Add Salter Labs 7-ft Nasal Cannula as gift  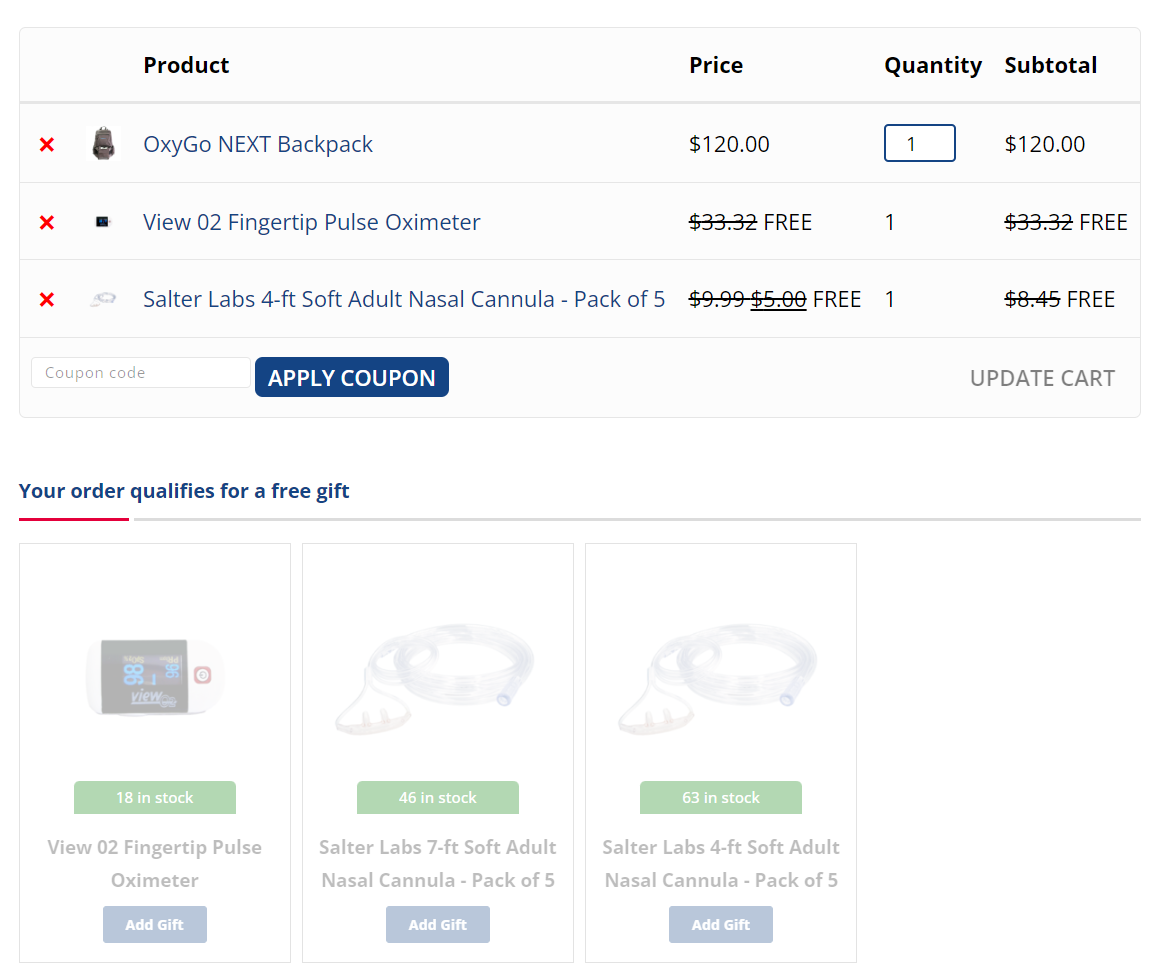click(438, 924)
